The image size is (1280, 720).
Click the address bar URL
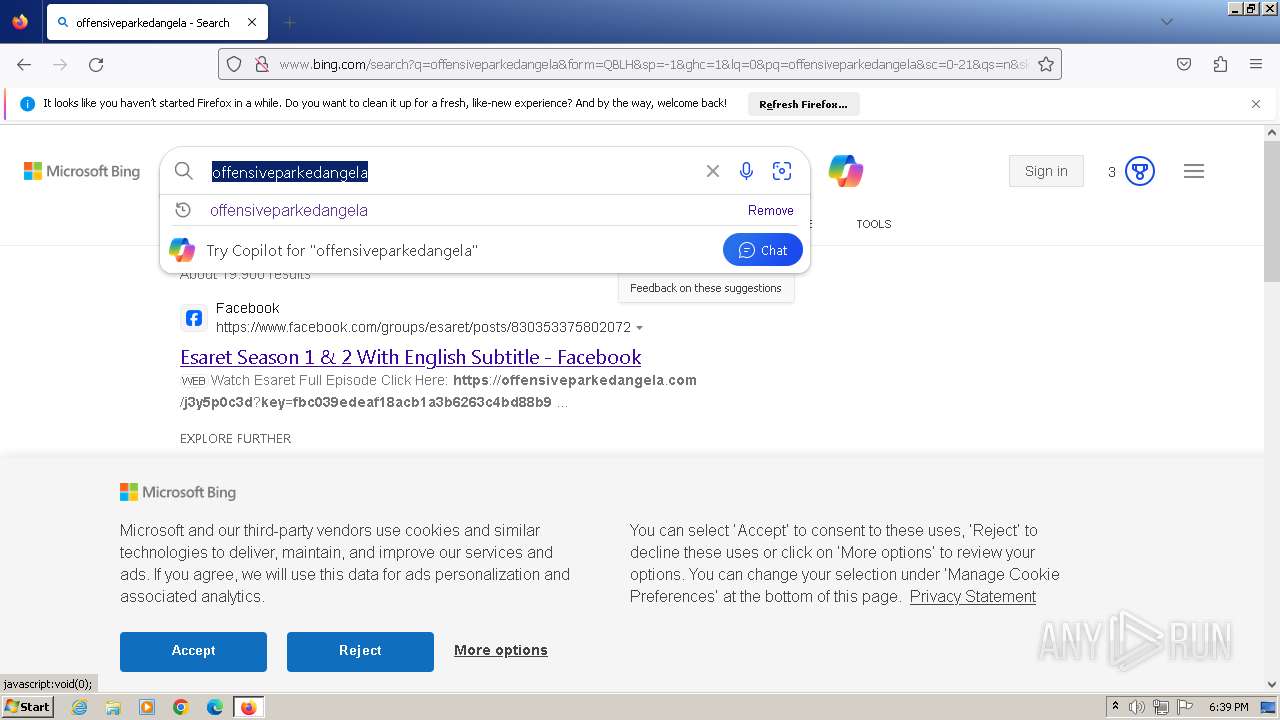click(655, 64)
